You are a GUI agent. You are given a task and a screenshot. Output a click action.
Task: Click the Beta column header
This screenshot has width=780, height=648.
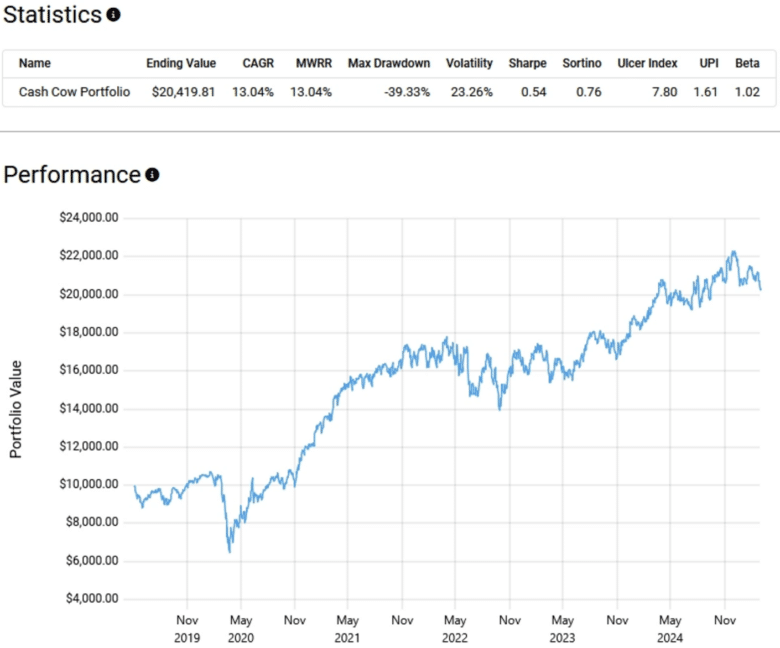(x=747, y=63)
